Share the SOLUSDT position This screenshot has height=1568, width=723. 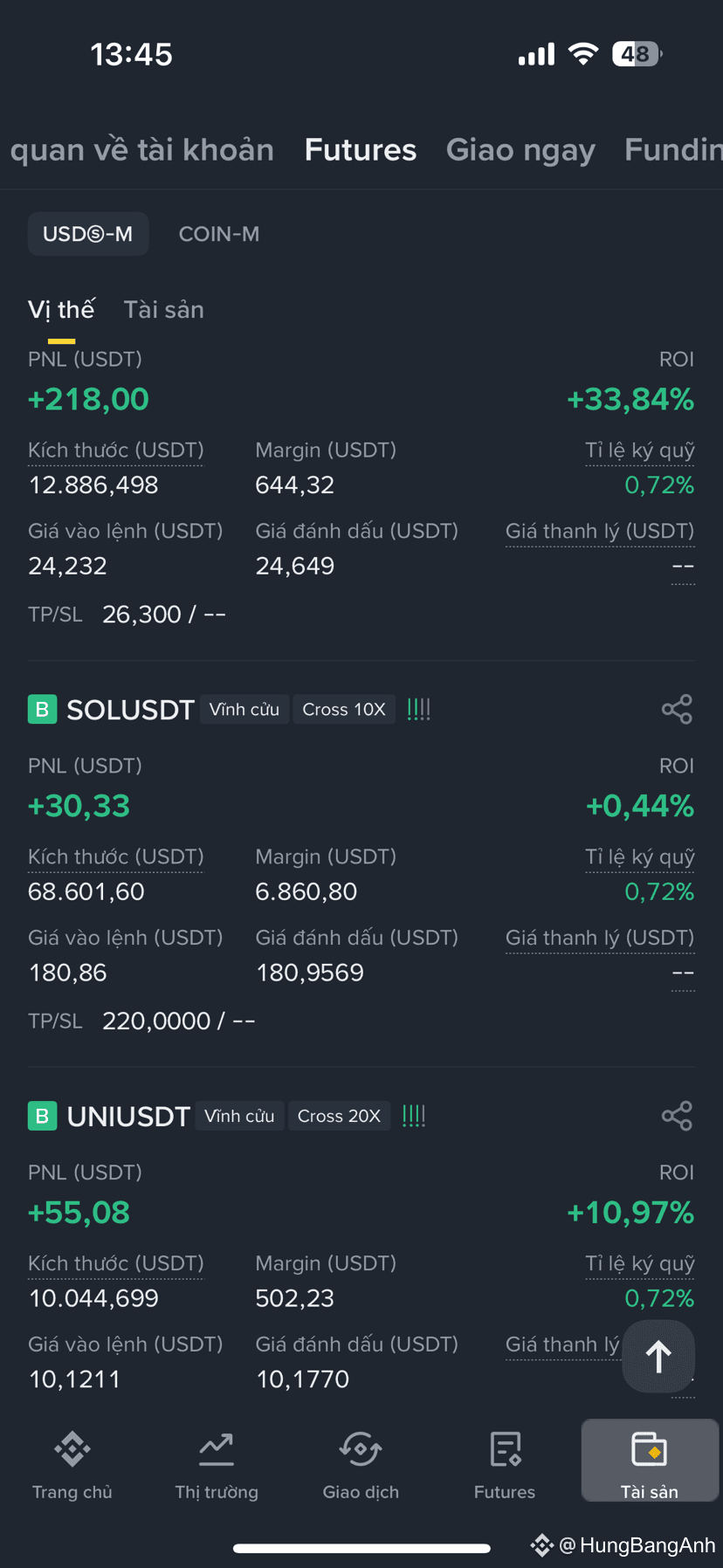pyautogui.click(x=677, y=709)
